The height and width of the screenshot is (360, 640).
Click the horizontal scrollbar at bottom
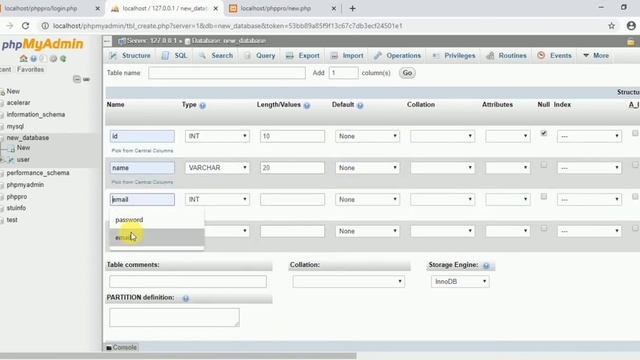click(x=178, y=356)
